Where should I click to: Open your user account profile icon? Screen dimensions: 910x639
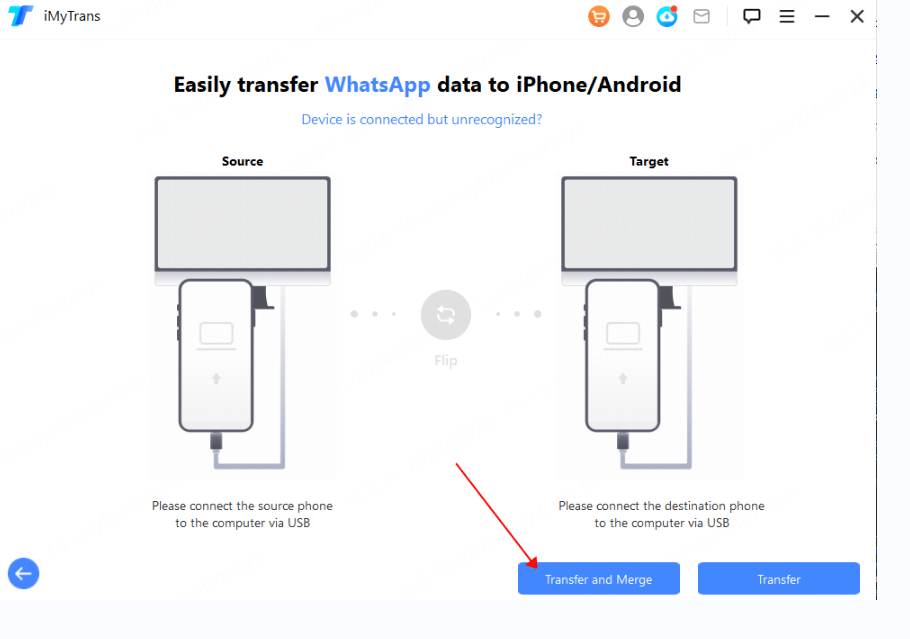point(633,16)
